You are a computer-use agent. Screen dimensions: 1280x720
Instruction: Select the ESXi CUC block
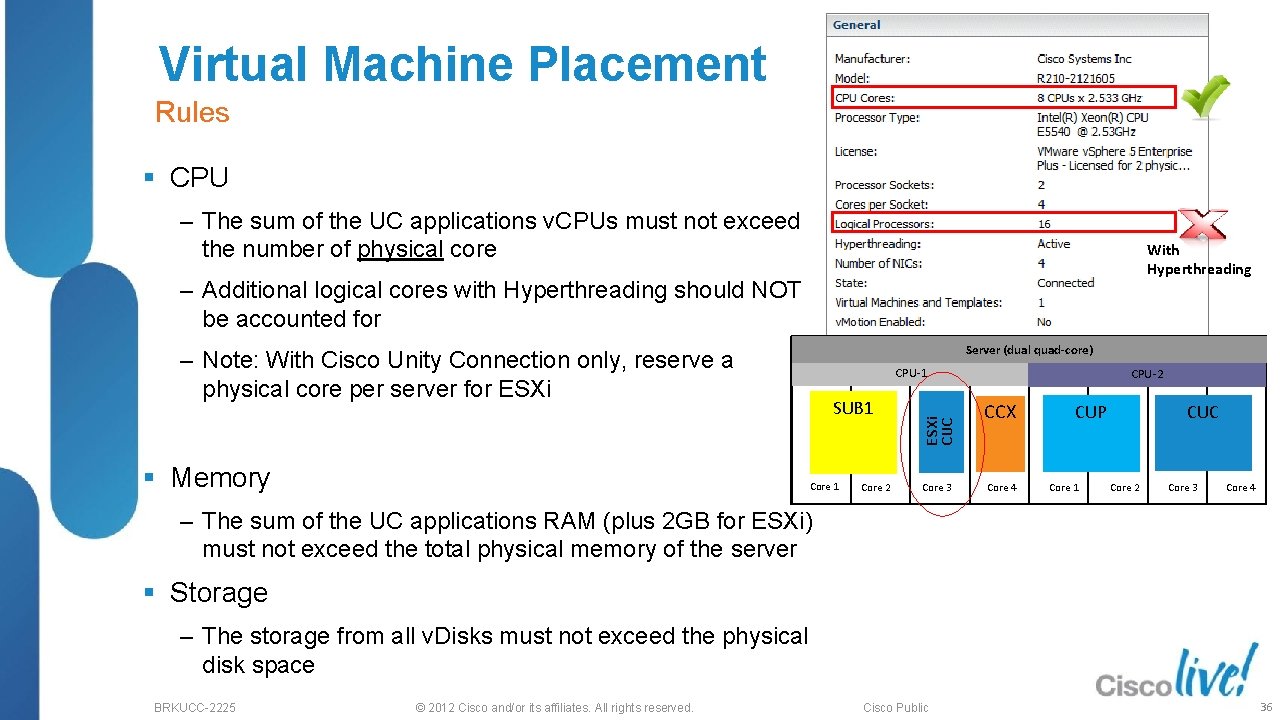pyautogui.click(x=941, y=430)
